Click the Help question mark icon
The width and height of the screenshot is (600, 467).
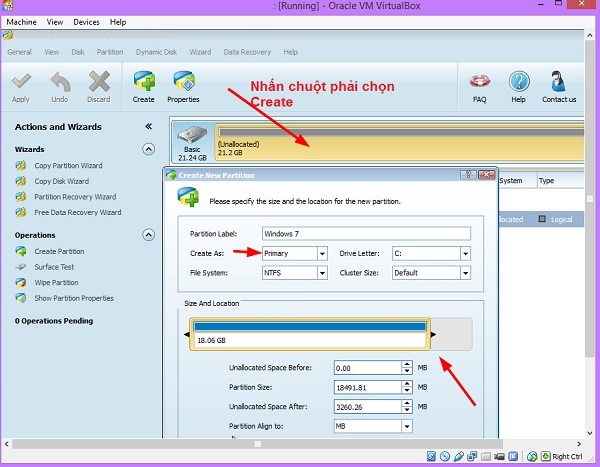click(519, 81)
